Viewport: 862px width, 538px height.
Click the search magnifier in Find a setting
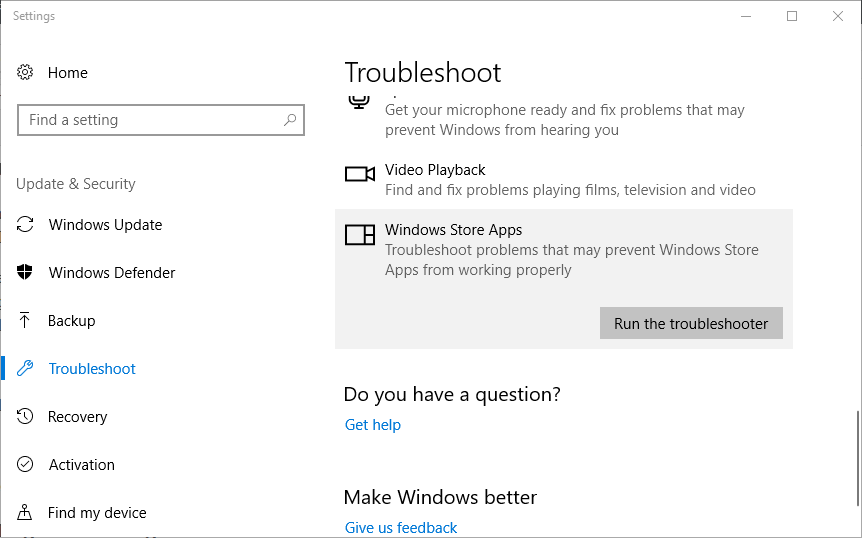290,120
